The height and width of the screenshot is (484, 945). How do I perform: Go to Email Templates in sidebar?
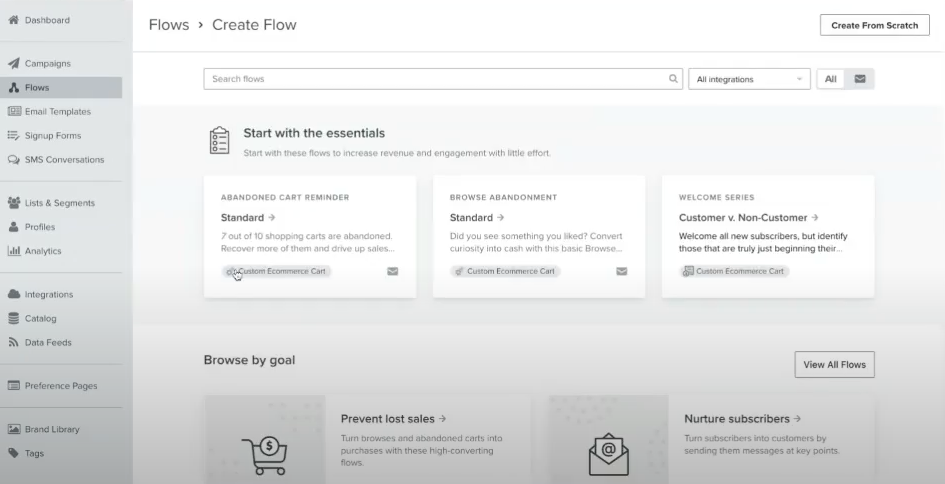(x=57, y=111)
